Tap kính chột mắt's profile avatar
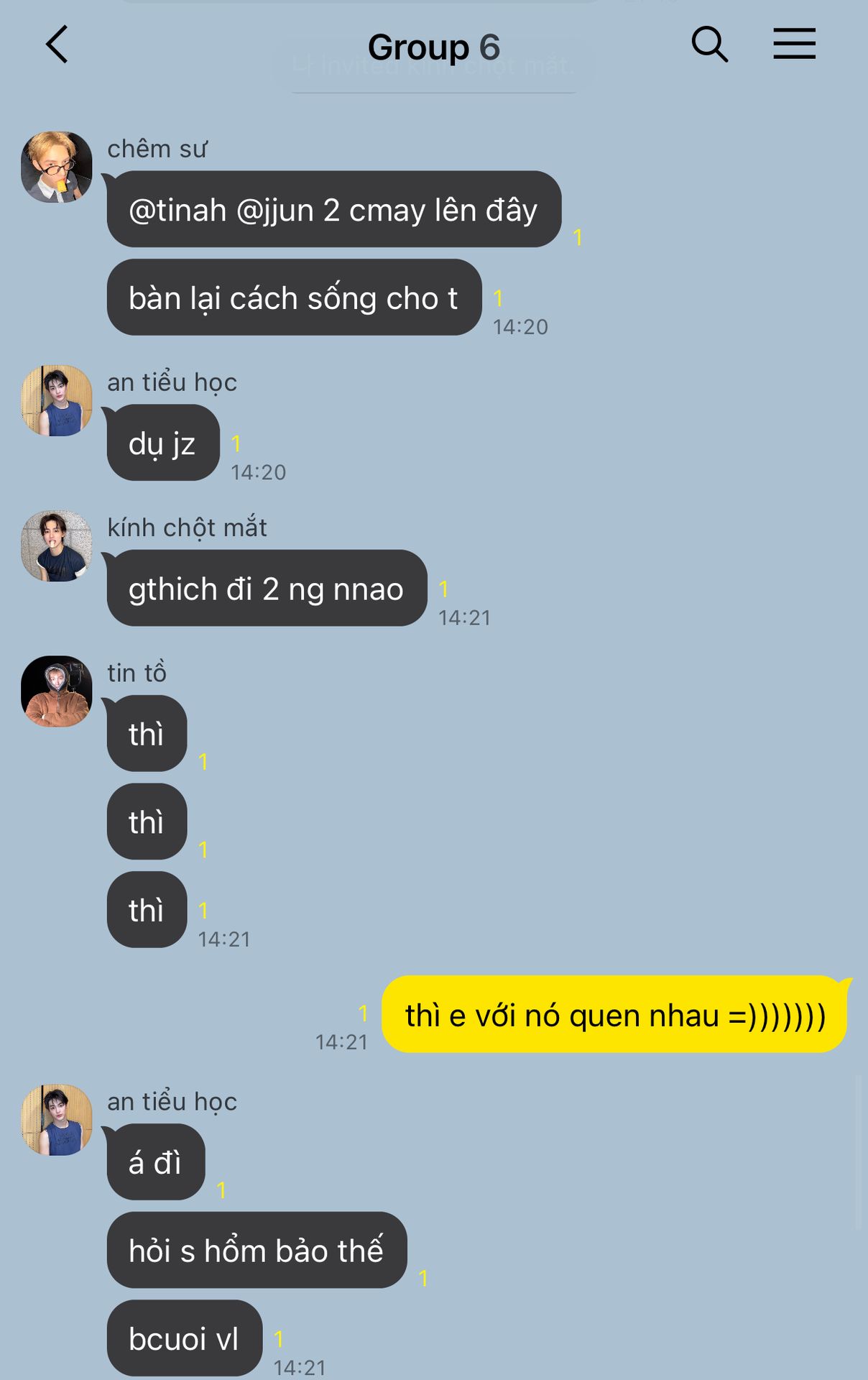868x1380 pixels. pos(57,546)
